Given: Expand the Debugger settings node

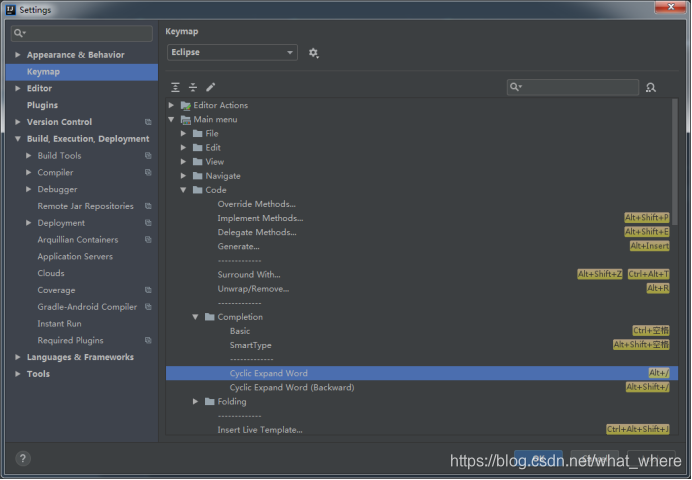Looking at the screenshot, I should coord(28,189).
